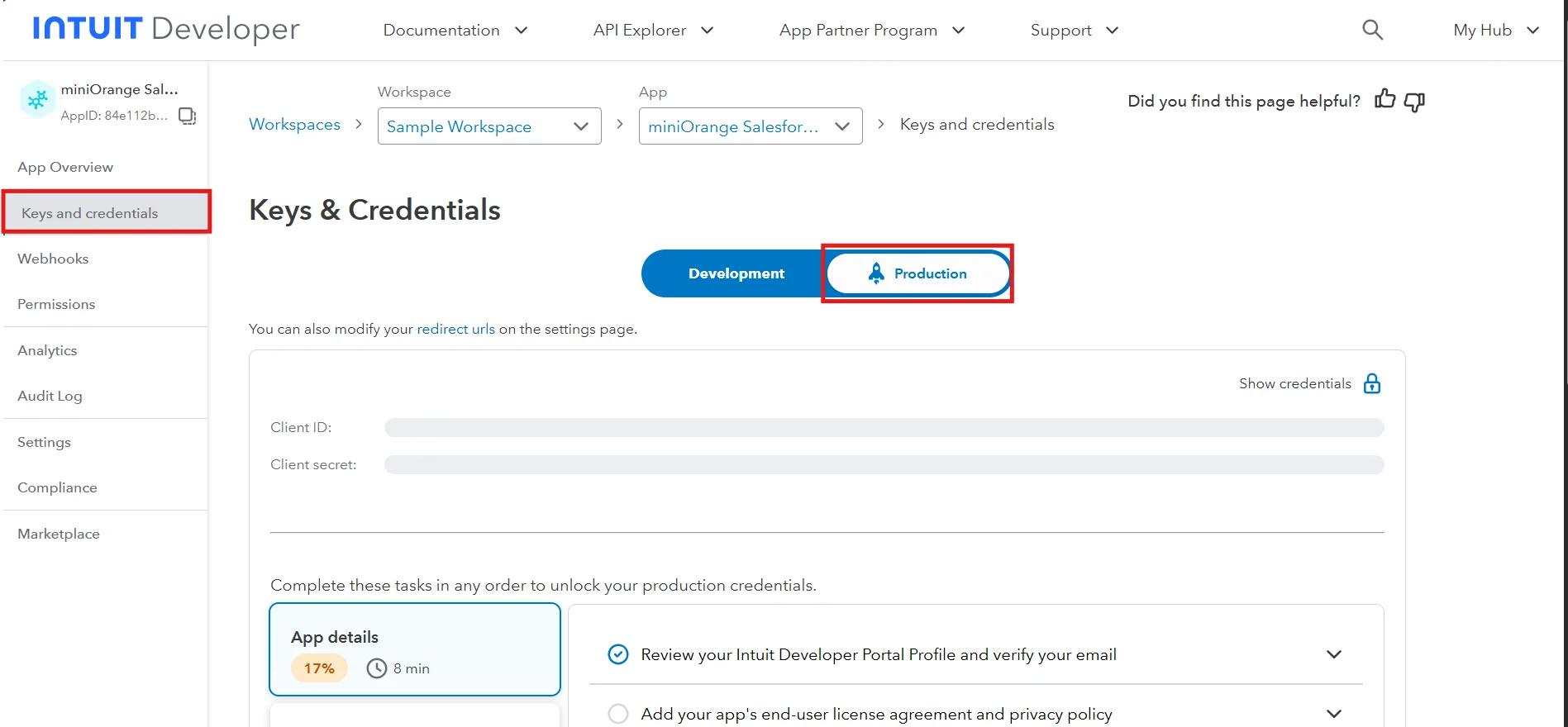Open Marketplace in sidebar
Screen dimensions: 1568x727
(59, 534)
